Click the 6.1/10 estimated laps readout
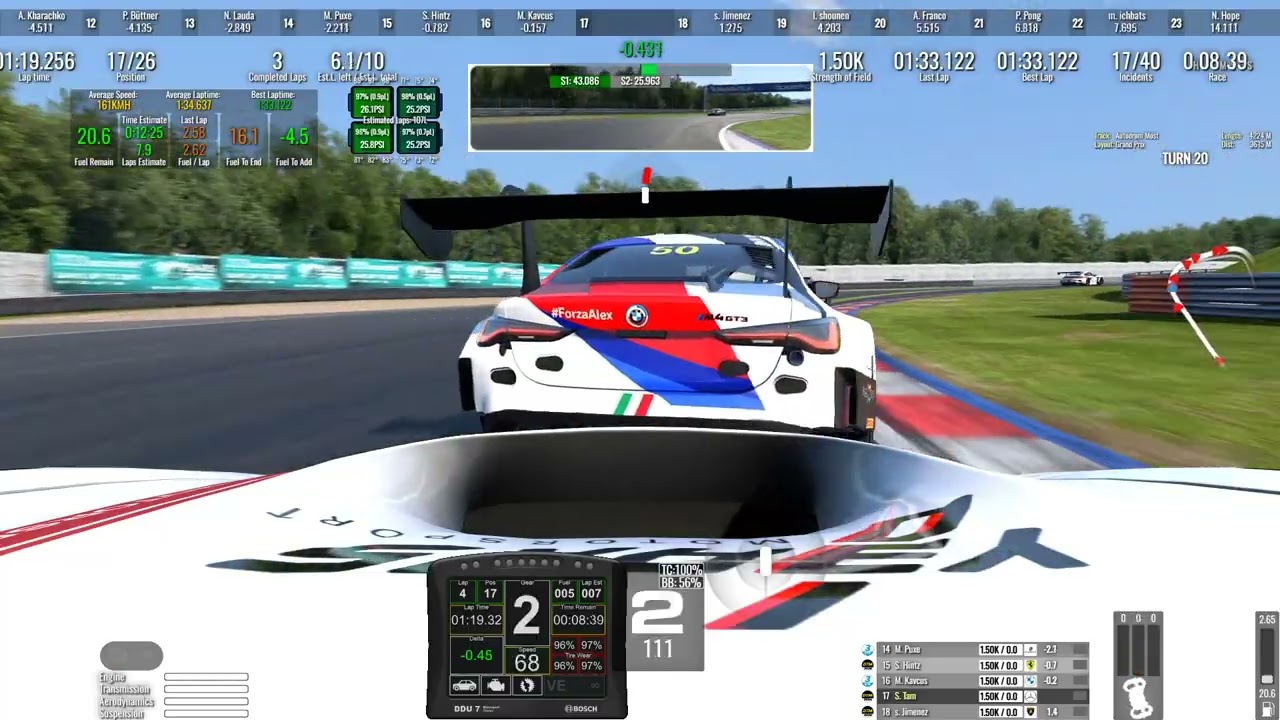1280x720 pixels. [357, 61]
